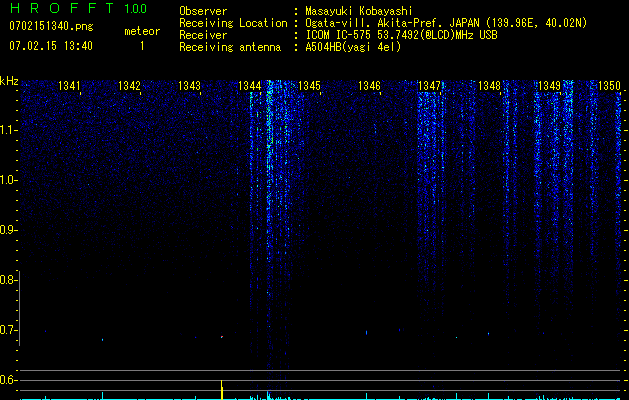Click the 0.9 kHz axis label
Image resolution: width=629 pixels, height=400 pixels.
point(8,230)
